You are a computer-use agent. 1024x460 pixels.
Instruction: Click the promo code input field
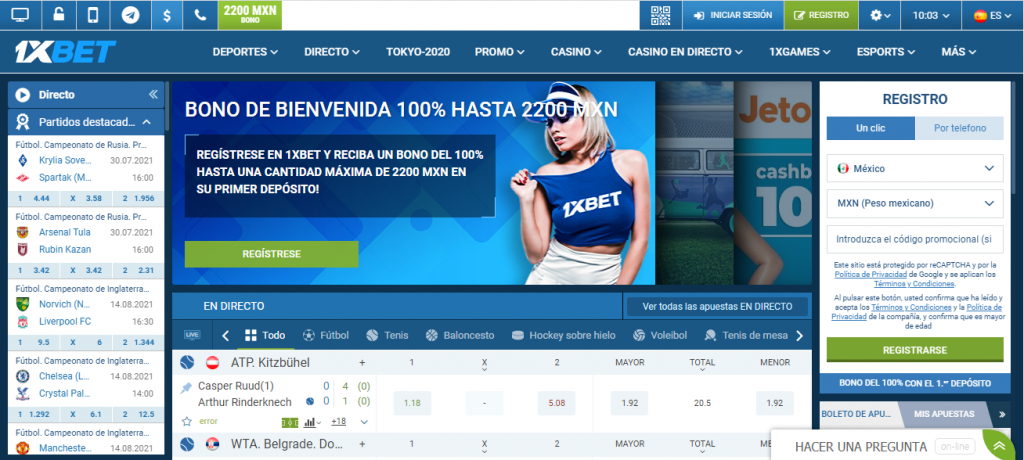click(915, 239)
